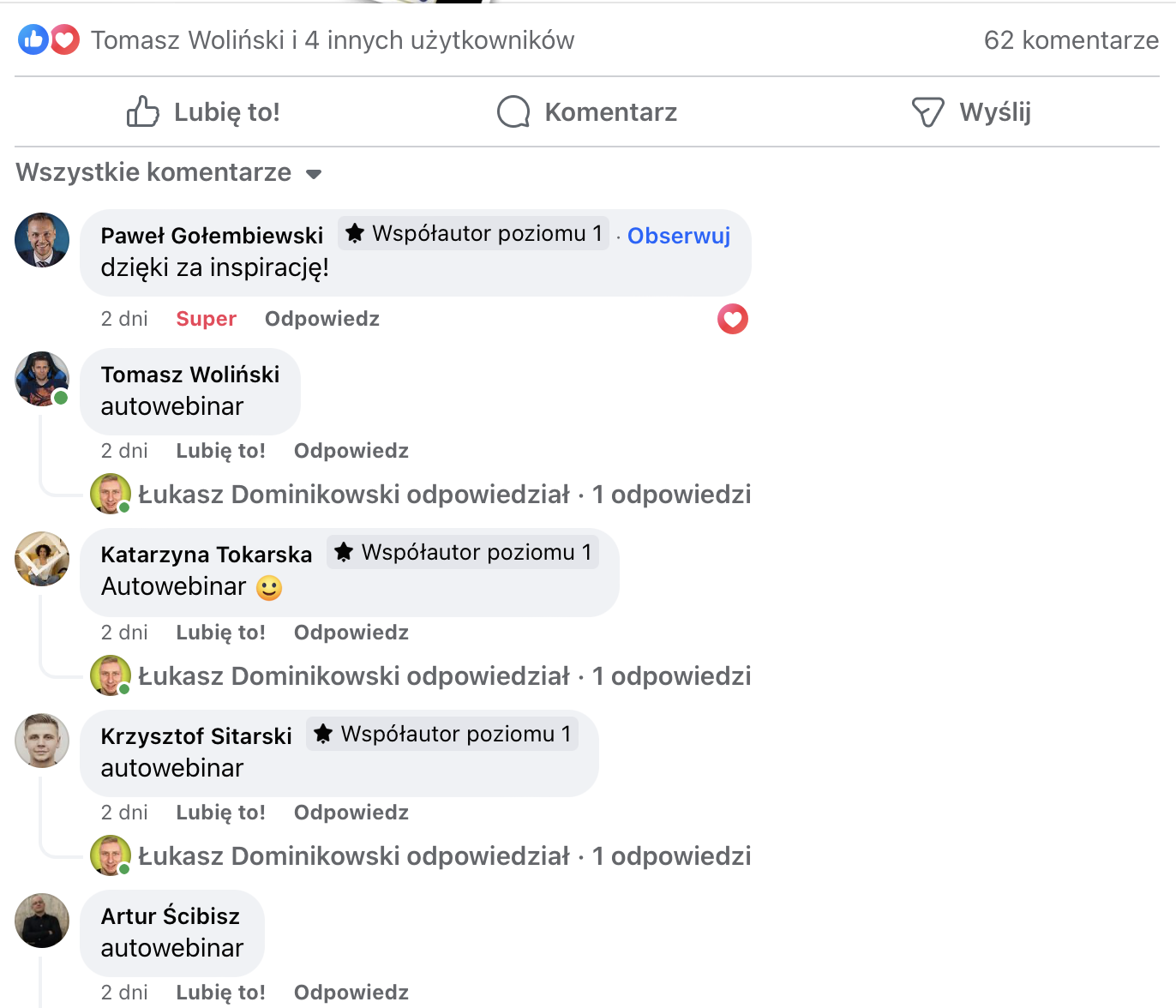The image size is (1176, 1008).
Task: Click Obserwuj next to Paweł Gołembiewski
Action: [x=678, y=236]
